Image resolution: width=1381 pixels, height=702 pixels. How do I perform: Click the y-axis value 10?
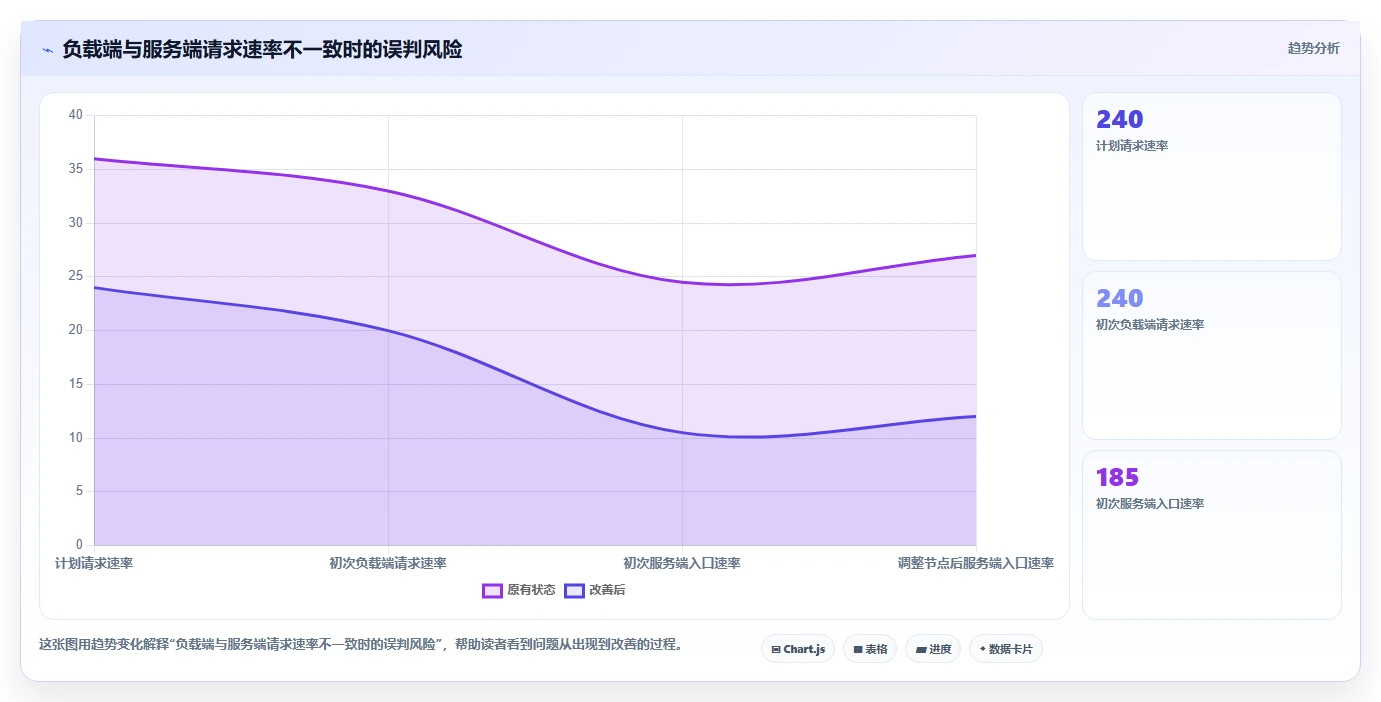coord(76,438)
